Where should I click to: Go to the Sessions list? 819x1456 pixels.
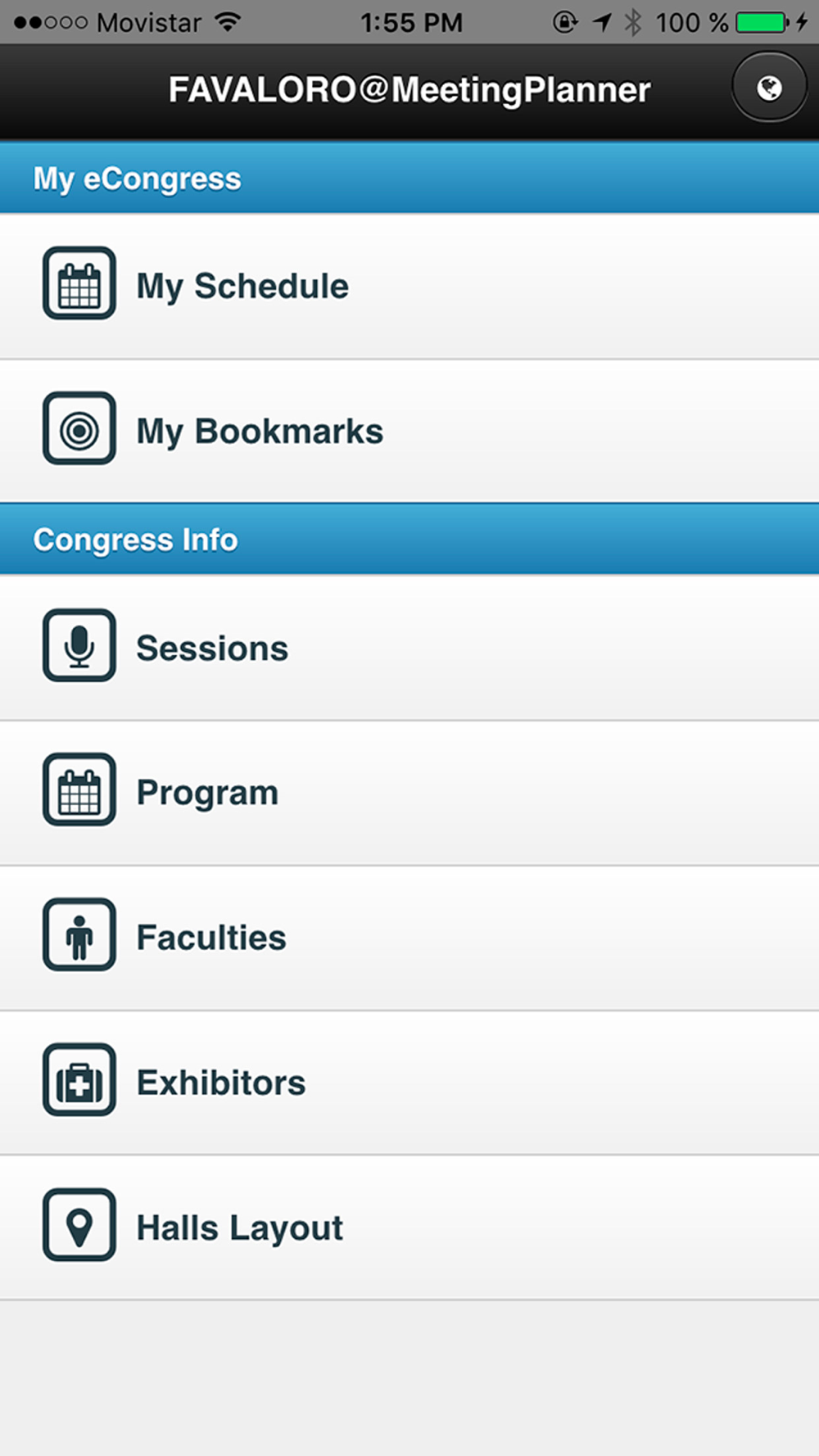coord(409,648)
